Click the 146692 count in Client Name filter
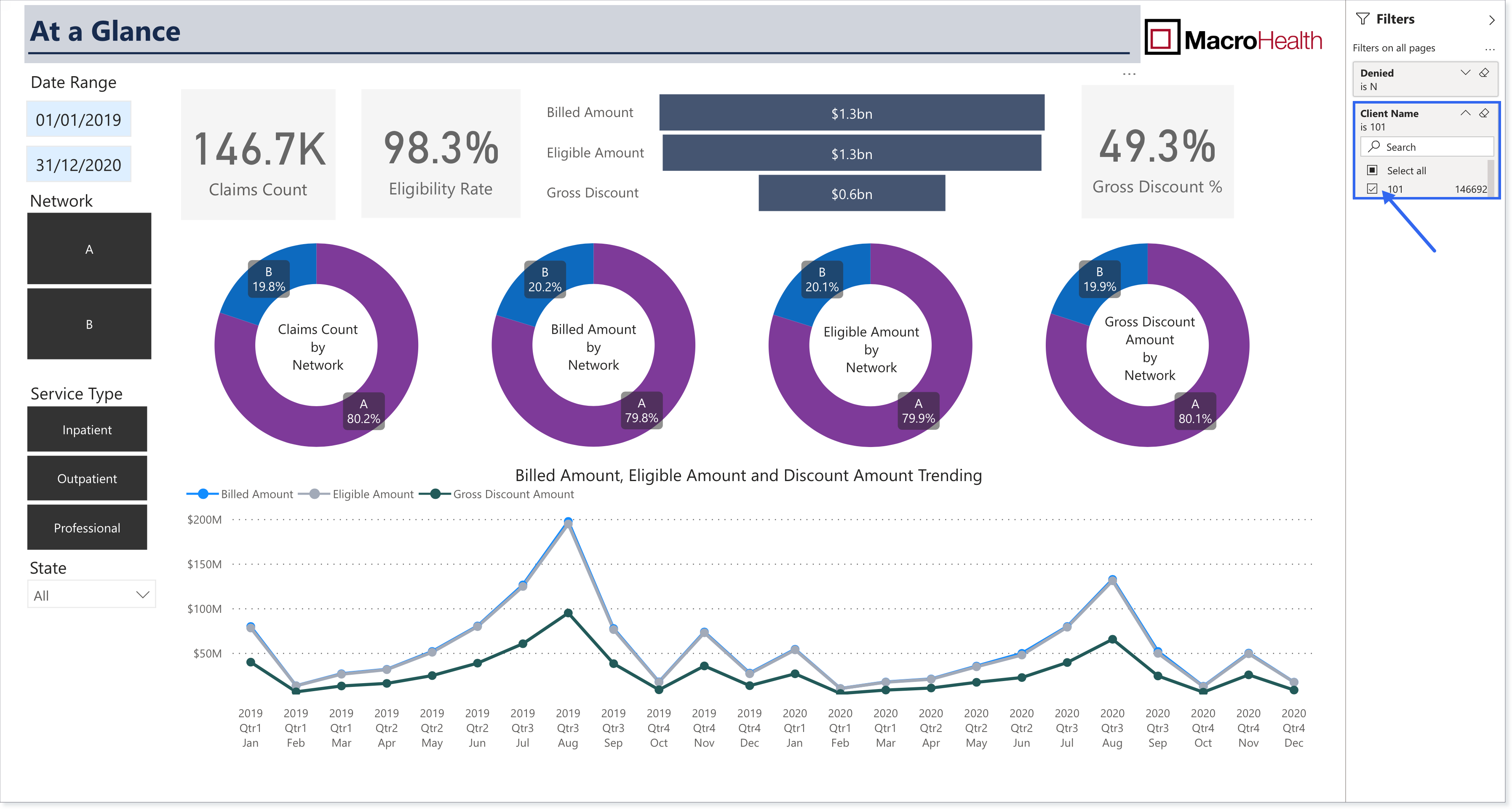 pos(1471,189)
